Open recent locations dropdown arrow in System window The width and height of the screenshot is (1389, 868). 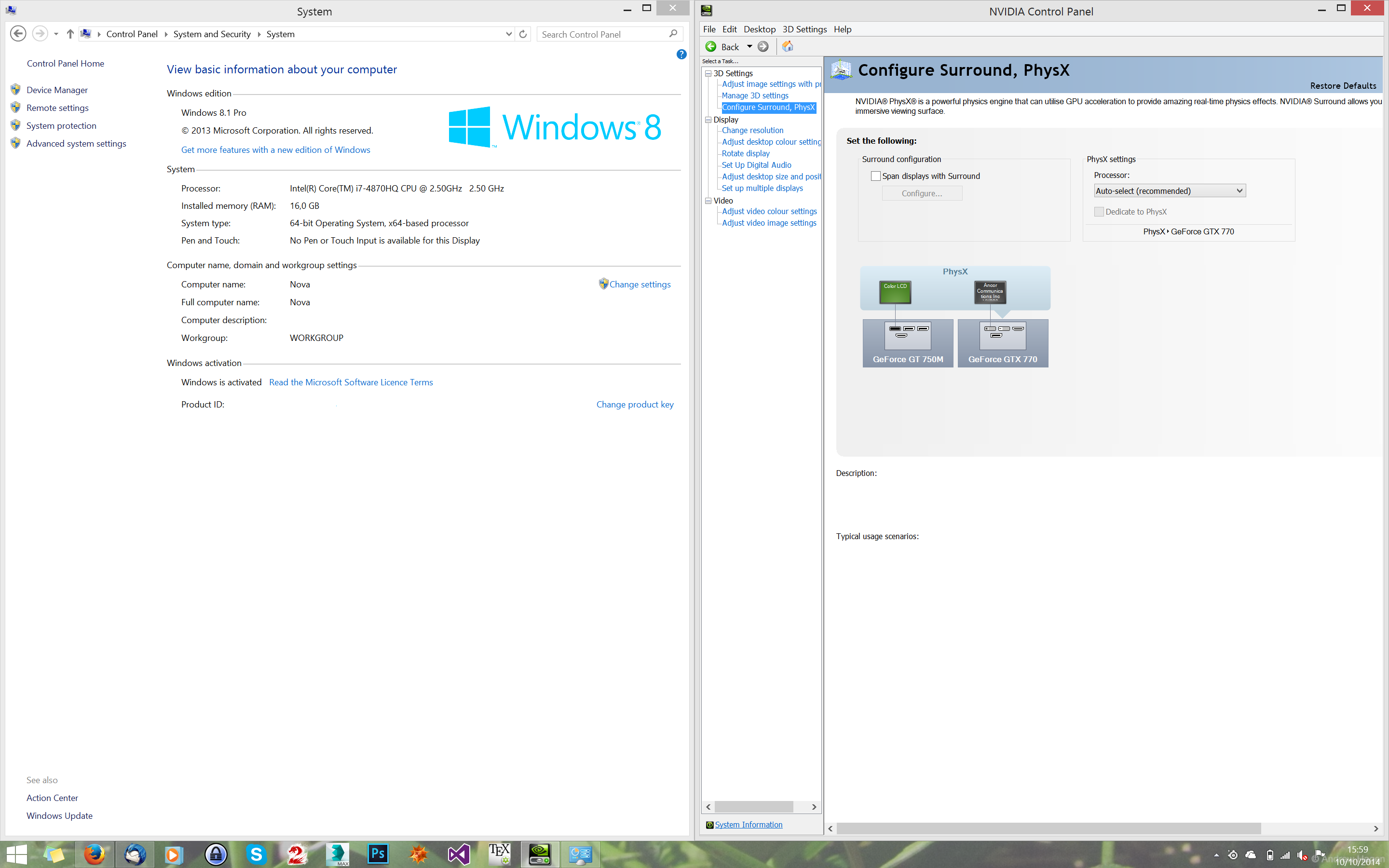[x=56, y=34]
